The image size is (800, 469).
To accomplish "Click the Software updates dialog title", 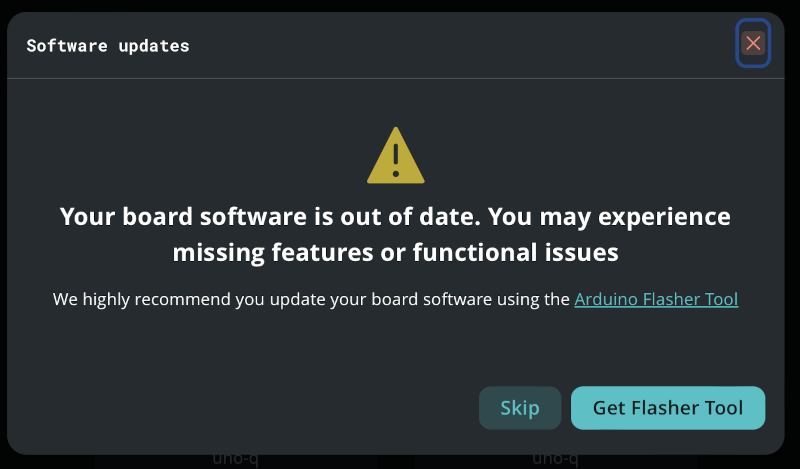I will pyautogui.click(x=108, y=46).
